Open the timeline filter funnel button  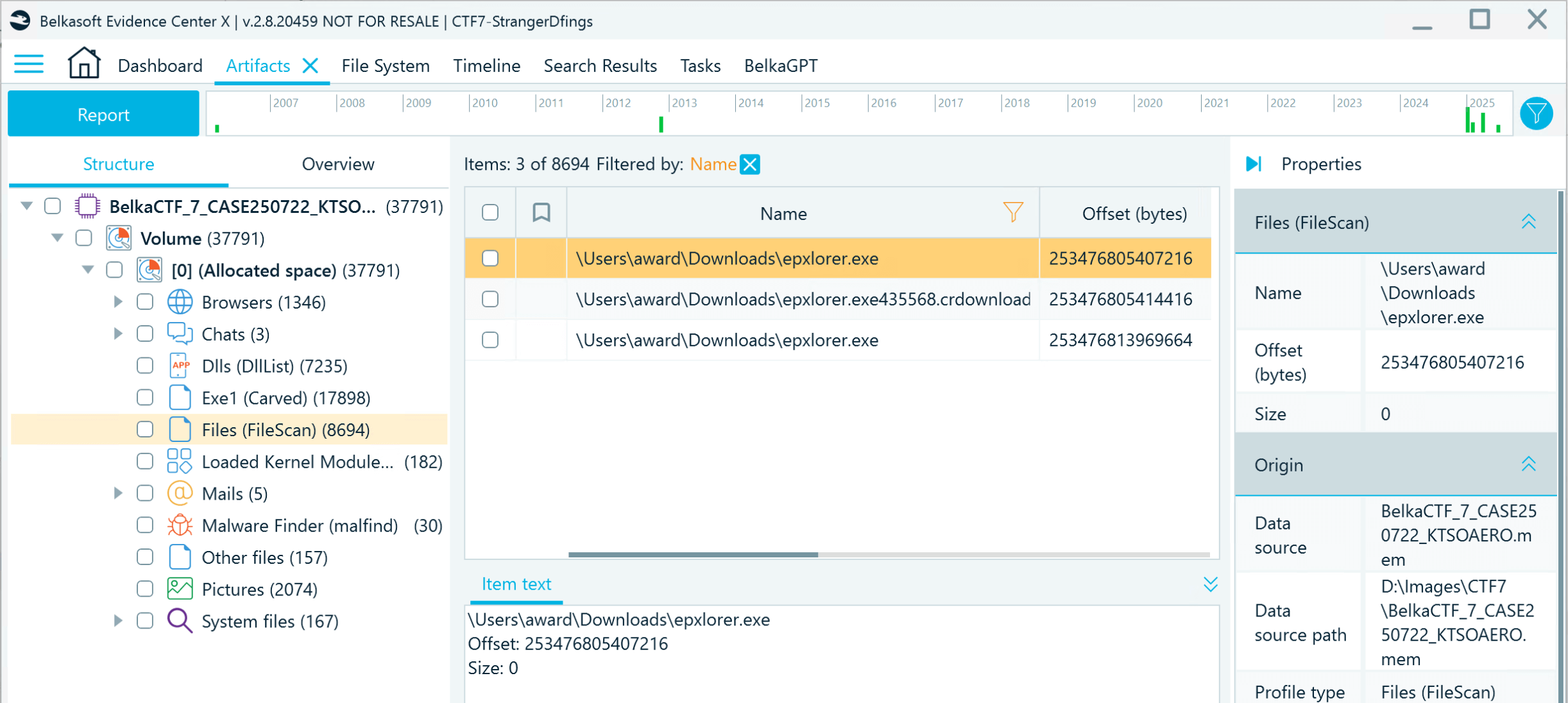(x=1537, y=114)
